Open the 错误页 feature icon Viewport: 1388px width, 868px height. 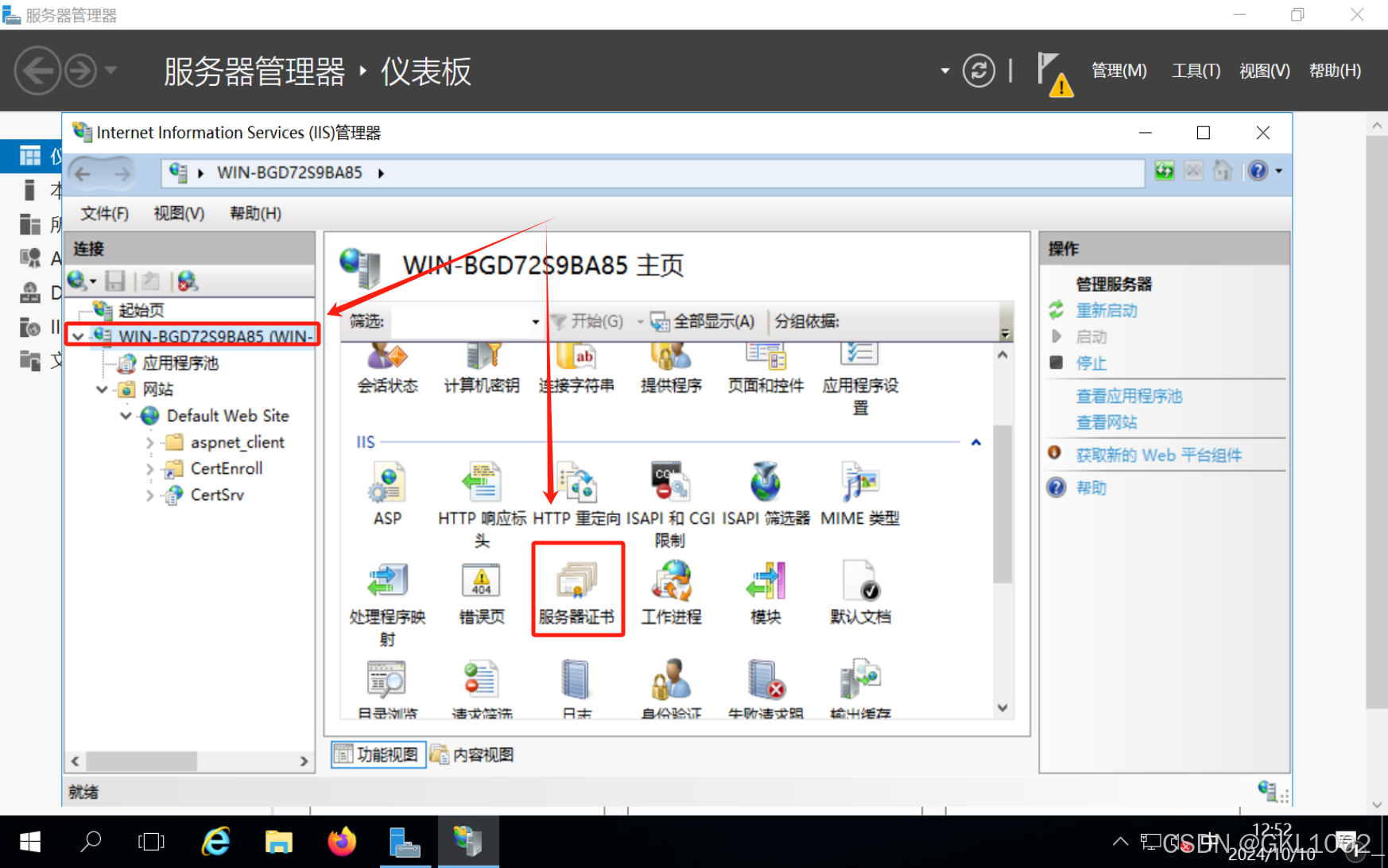(x=482, y=592)
